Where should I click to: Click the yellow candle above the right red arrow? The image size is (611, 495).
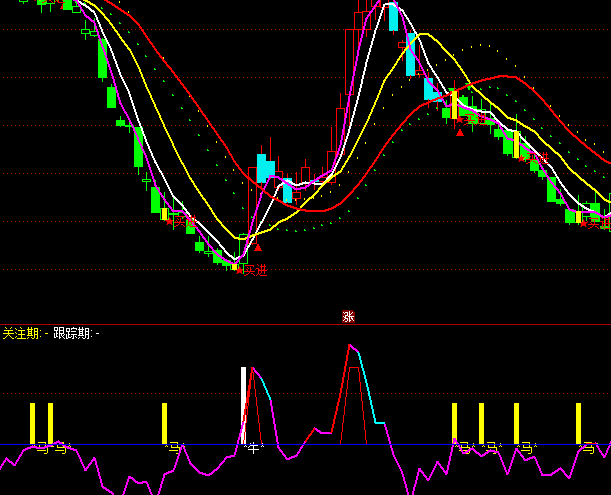[x=453, y=105]
